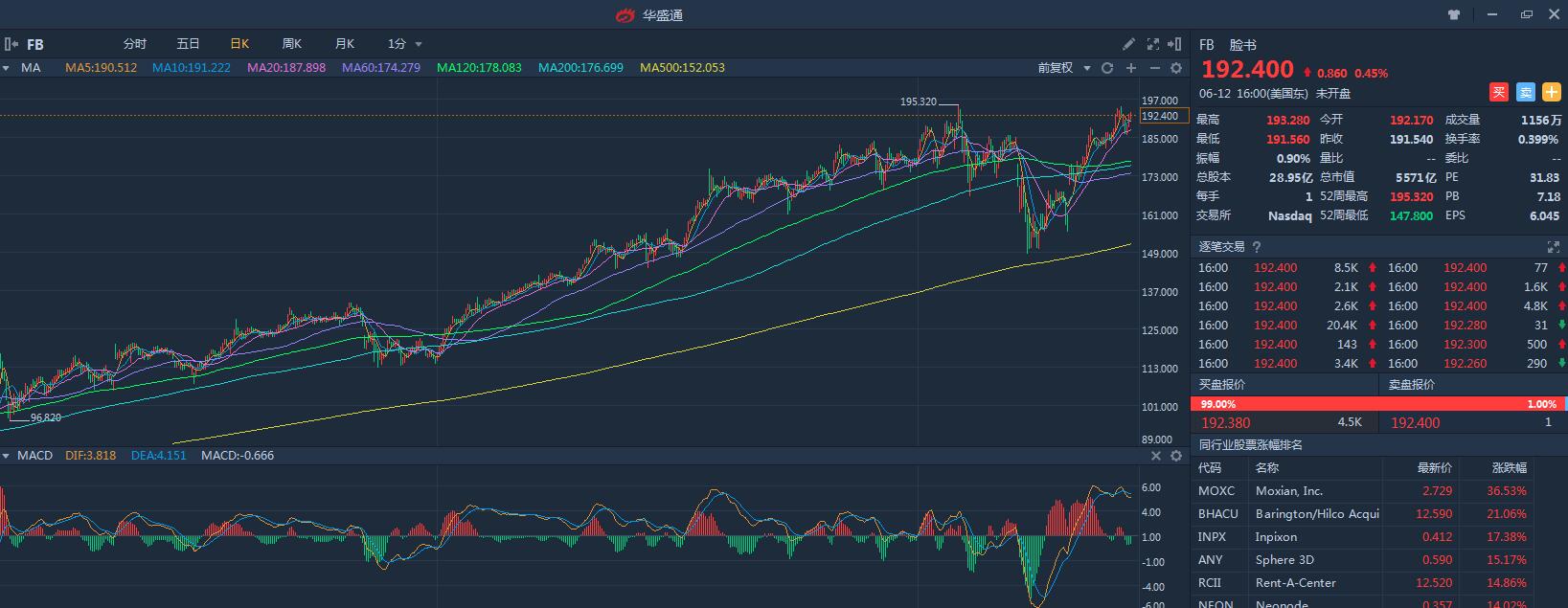
Task: Click MA5:190.512 indicator value
Action: 101,68
